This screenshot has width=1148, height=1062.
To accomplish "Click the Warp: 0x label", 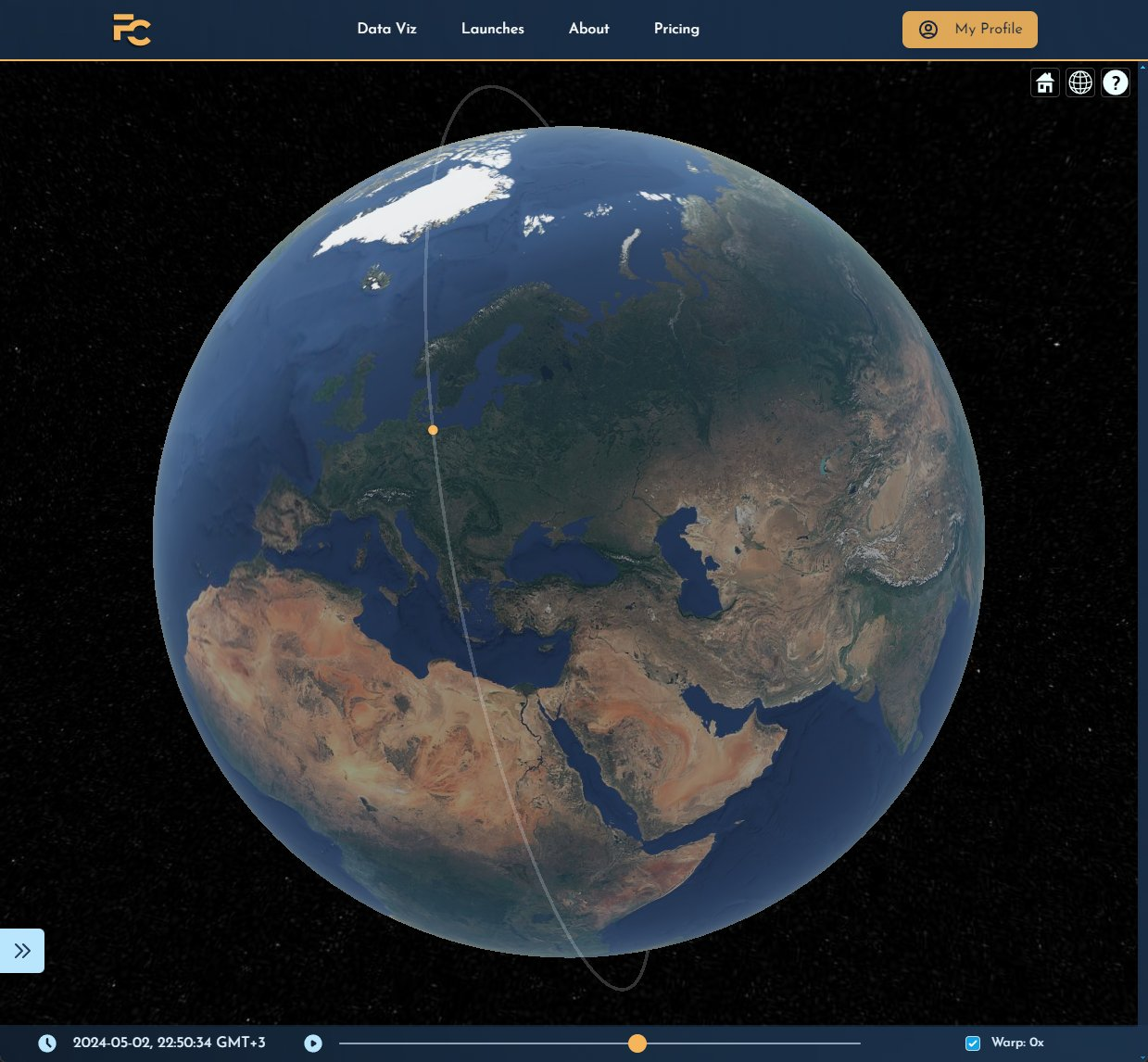I will point(1016,1043).
